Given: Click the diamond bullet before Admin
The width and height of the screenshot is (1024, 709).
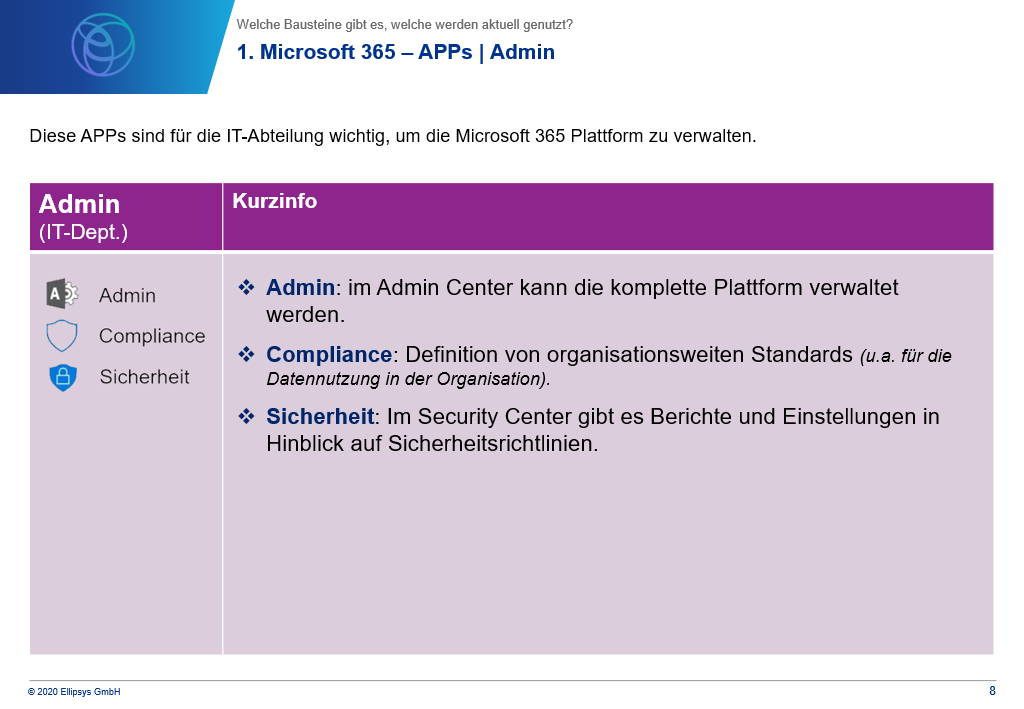Looking at the screenshot, I should point(246,287).
